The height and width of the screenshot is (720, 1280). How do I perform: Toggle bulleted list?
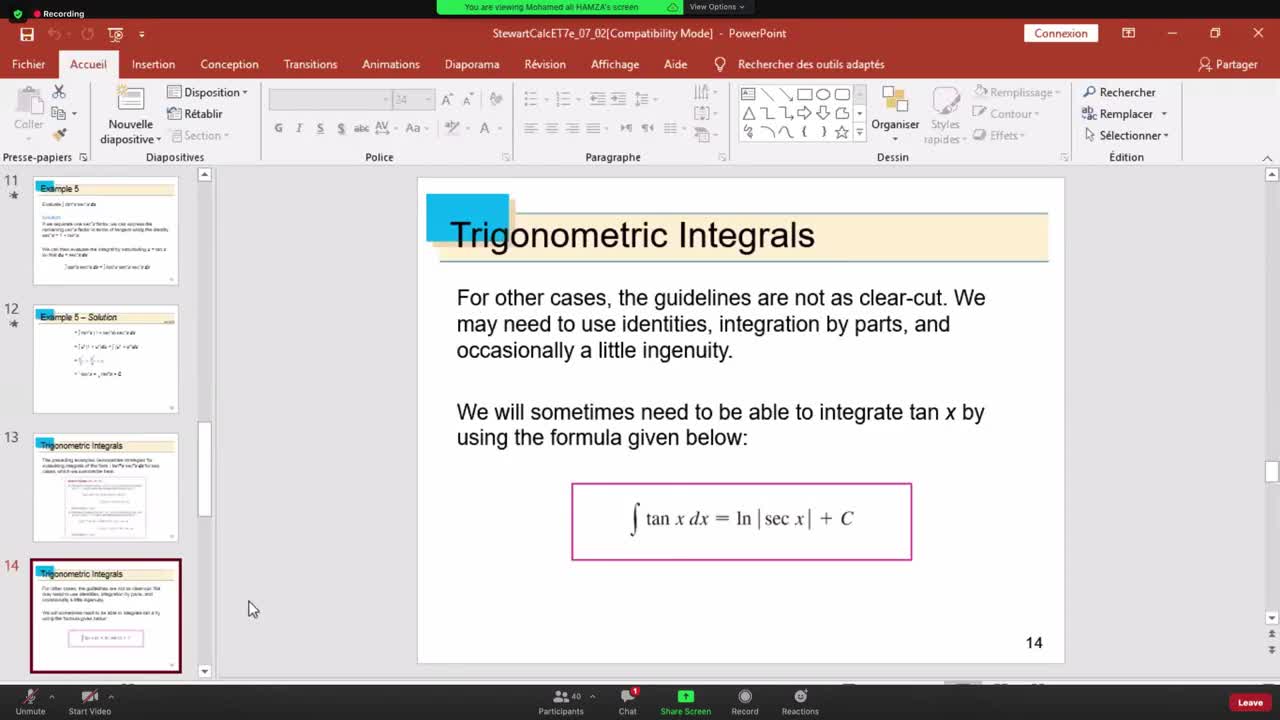pyautogui.click(x=531, y=99)
